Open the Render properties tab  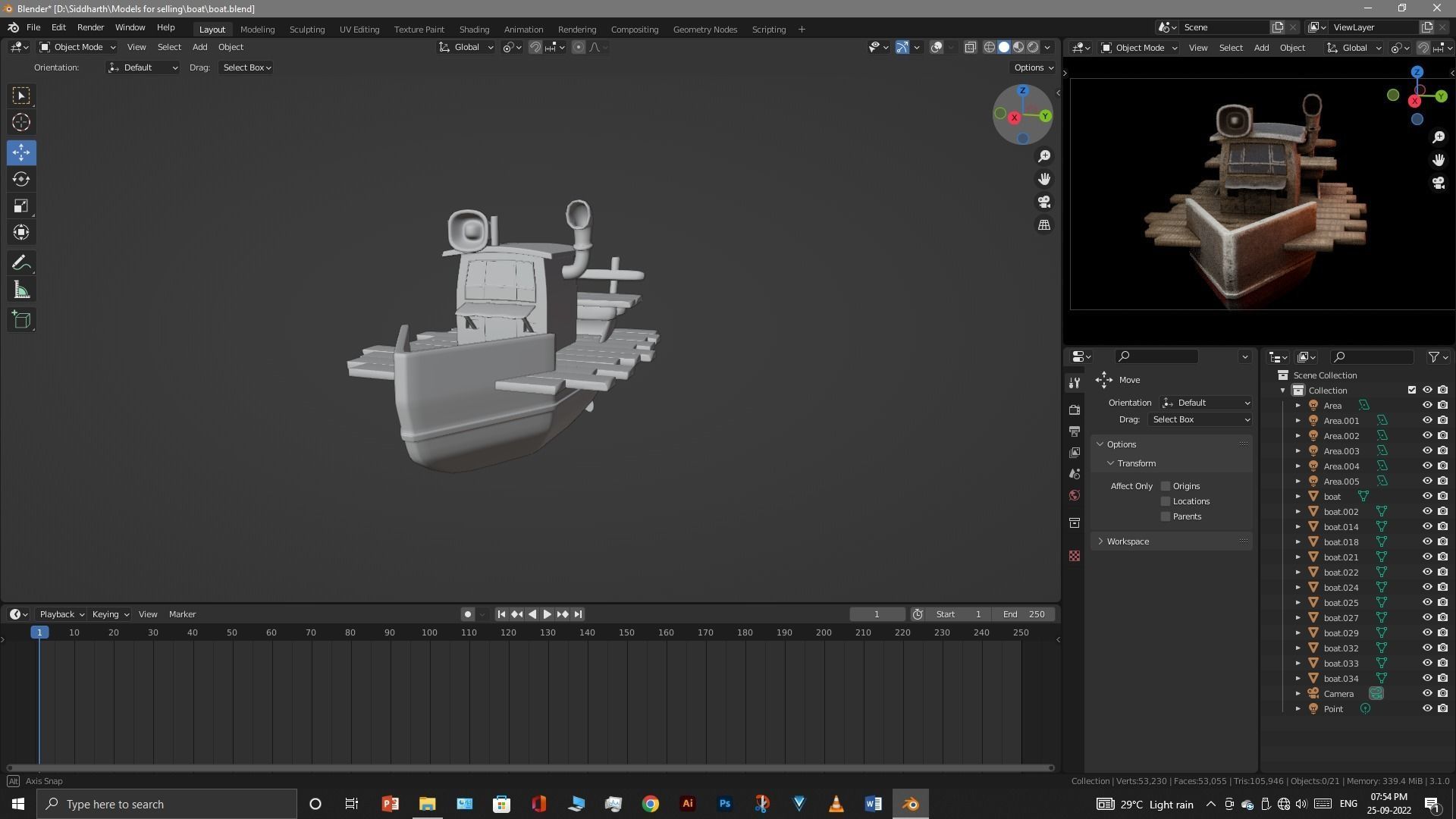[1074, 409]
